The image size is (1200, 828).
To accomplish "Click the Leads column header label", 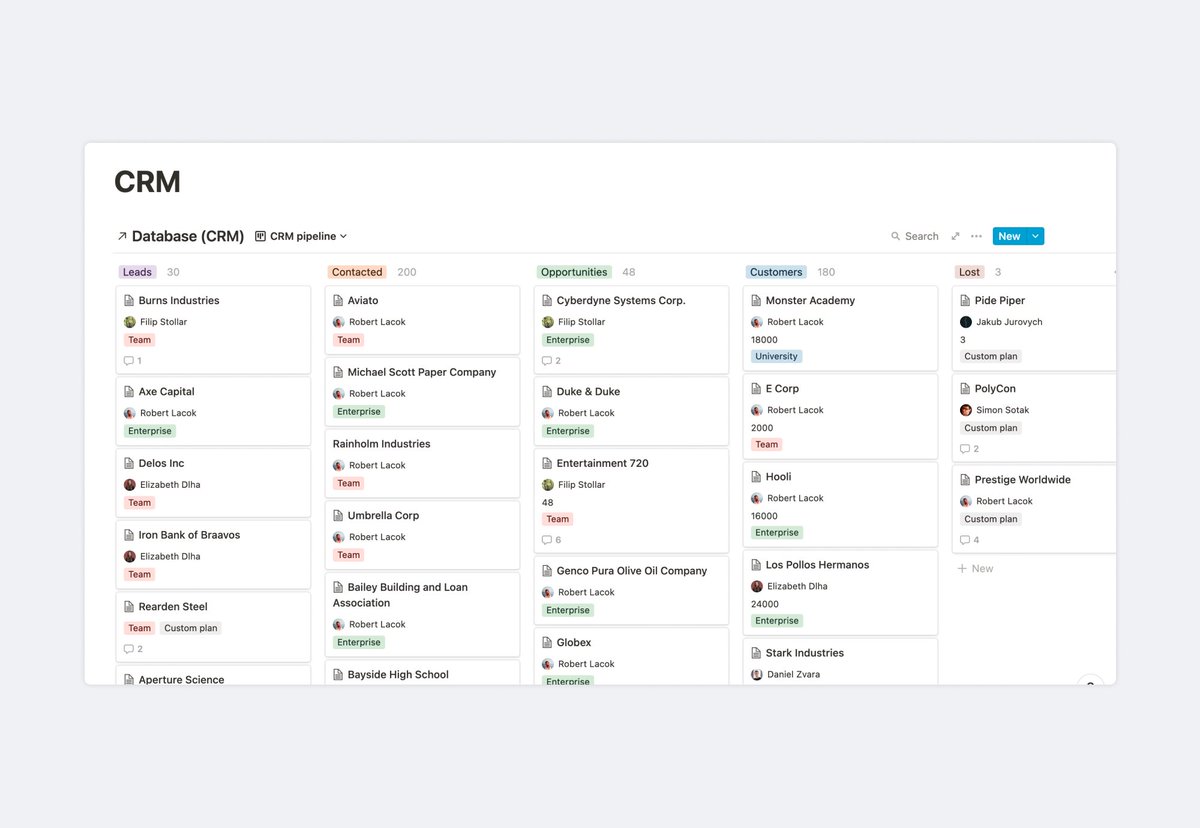I will point(137,271).
